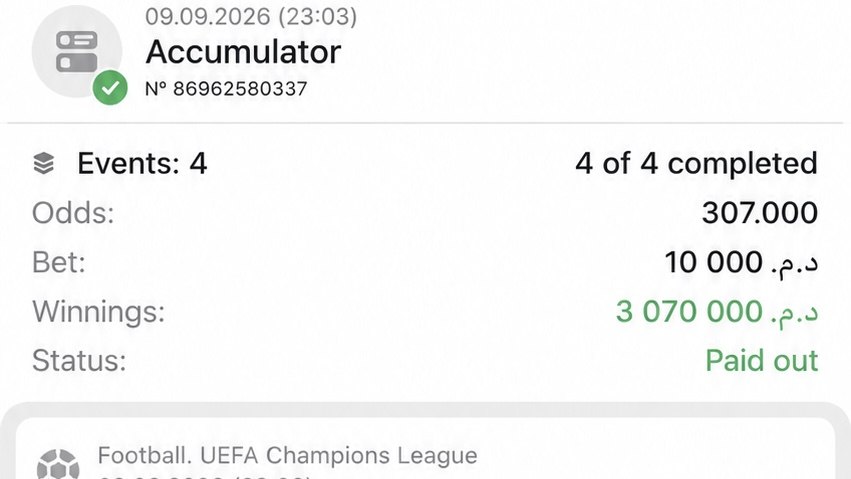
Task: Click the Events: 4 label
Action: coord(142,163)
